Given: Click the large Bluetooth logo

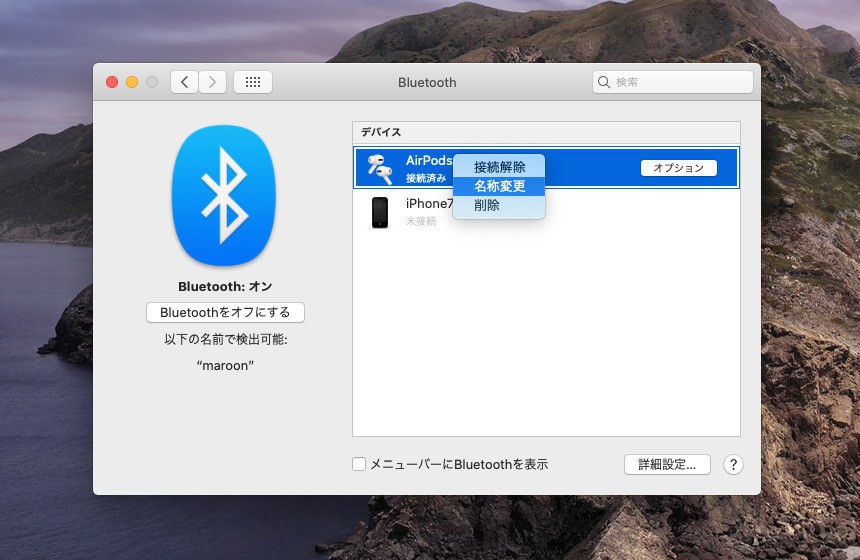Looking at the screenshot, I should tap(224, 196).
